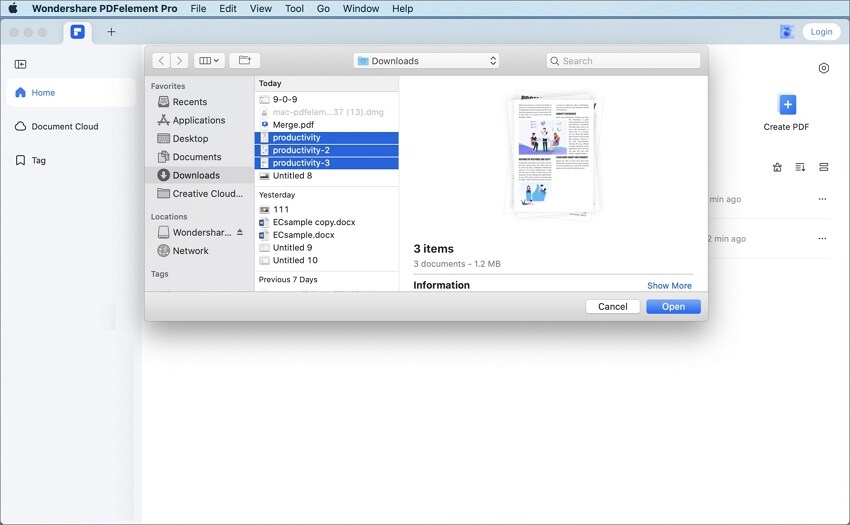Open the Help menu
850x525 pixels.
[x=402, y=9]
